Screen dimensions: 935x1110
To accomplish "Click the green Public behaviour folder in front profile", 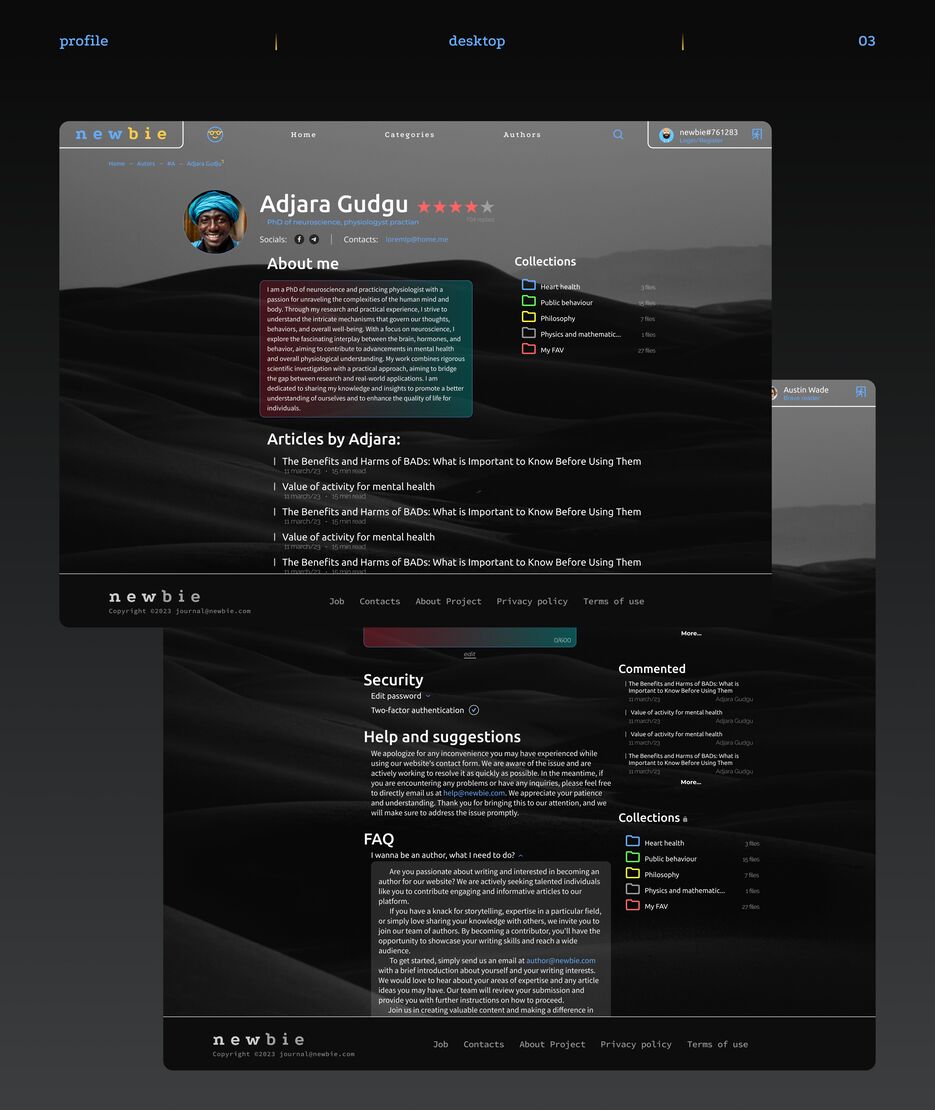I will 529,301.
